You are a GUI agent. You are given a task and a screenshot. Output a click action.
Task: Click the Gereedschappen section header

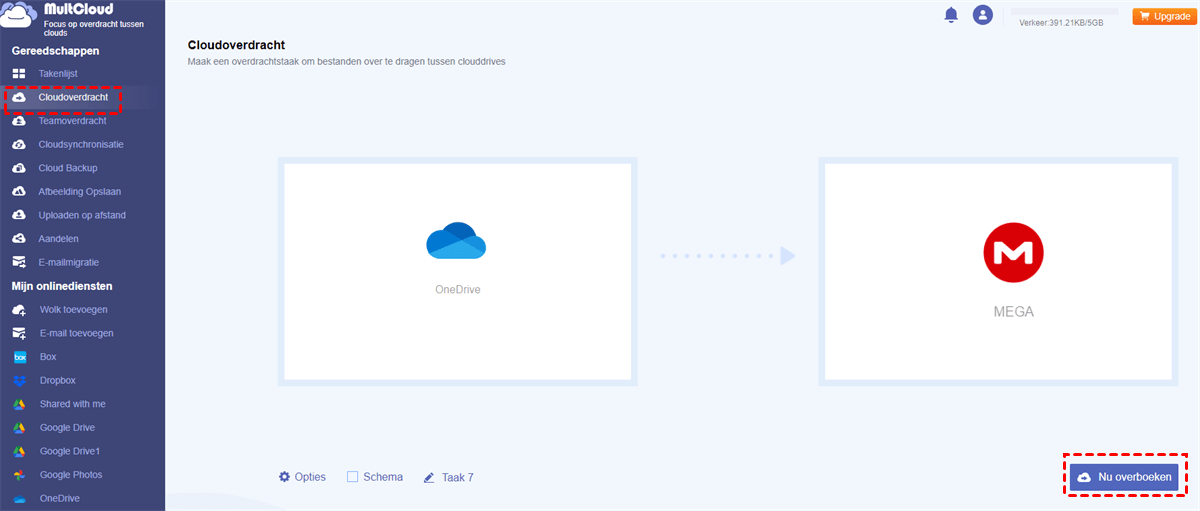(x=55, y=51)
